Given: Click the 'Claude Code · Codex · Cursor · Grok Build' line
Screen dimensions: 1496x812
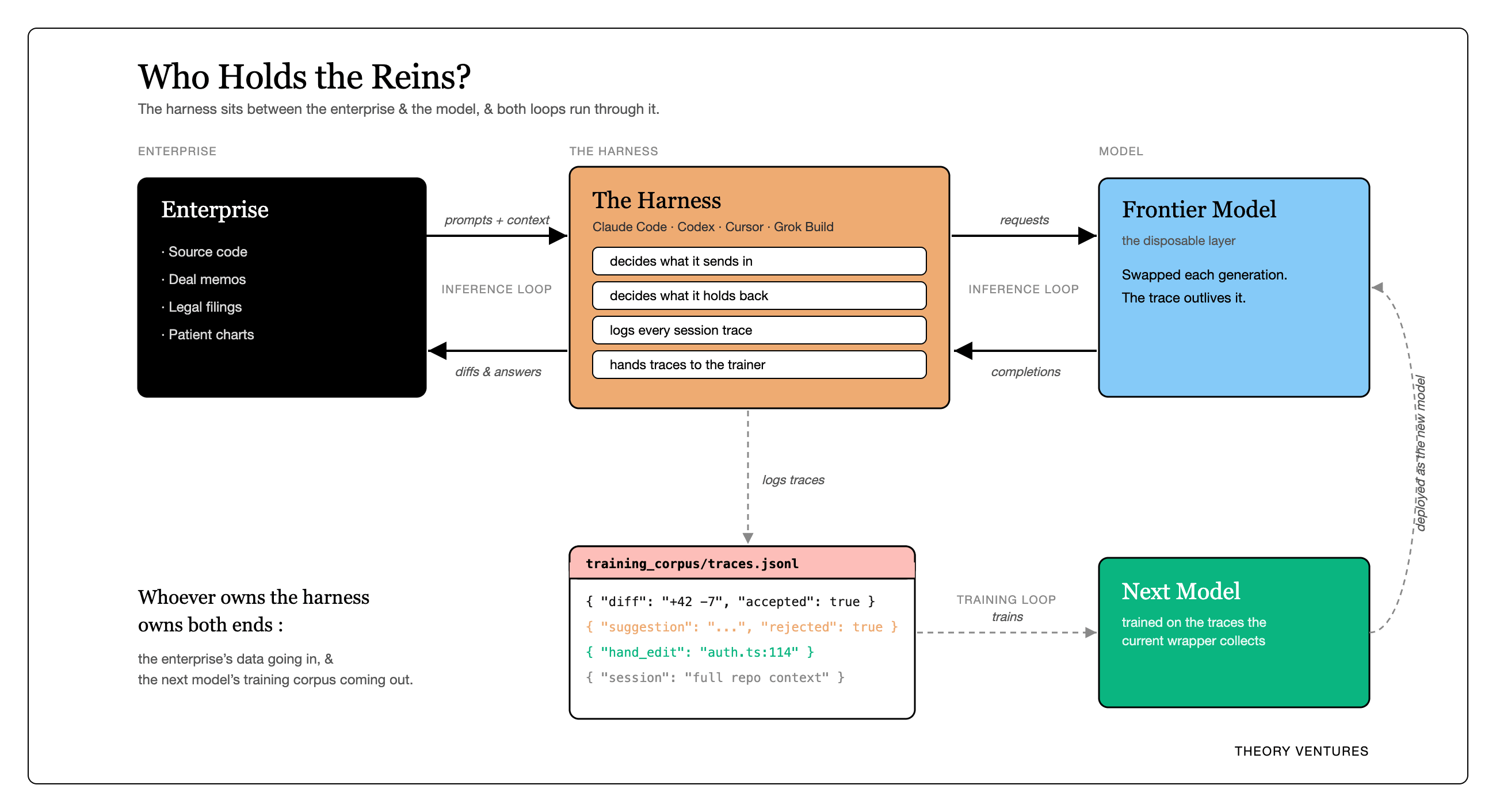Looking at the screenshot, I should click(x=712, y=227).
